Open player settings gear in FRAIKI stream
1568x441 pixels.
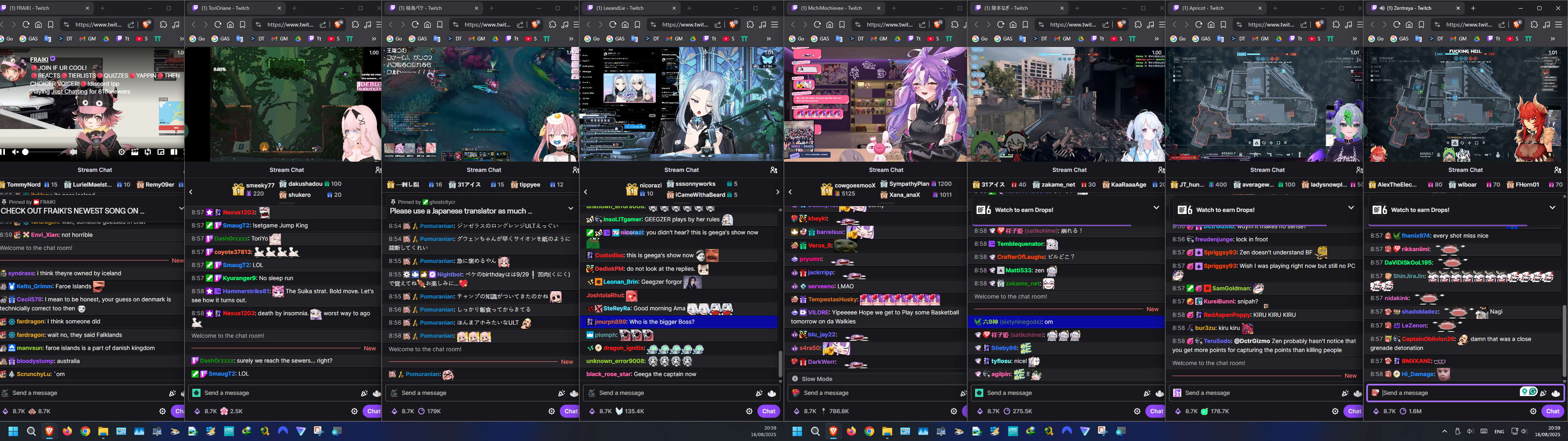point(122,152)
